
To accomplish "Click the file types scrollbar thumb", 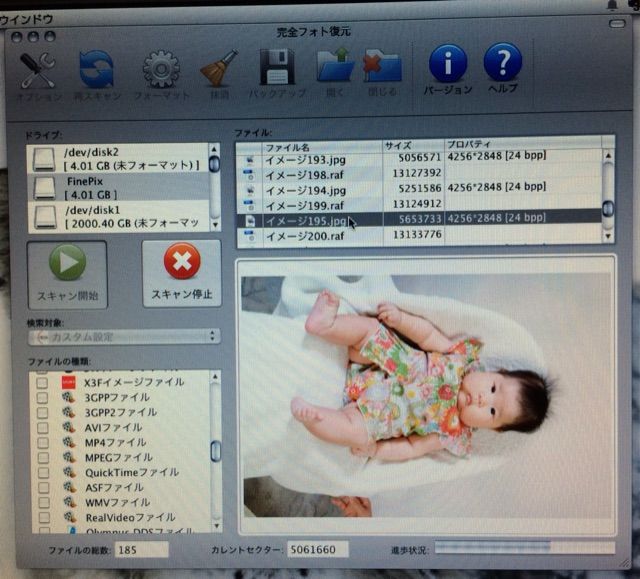I will click(216, 451).
